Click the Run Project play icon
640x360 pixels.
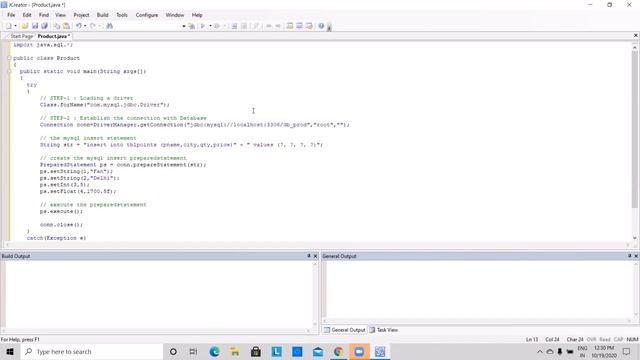click(203, 26)
